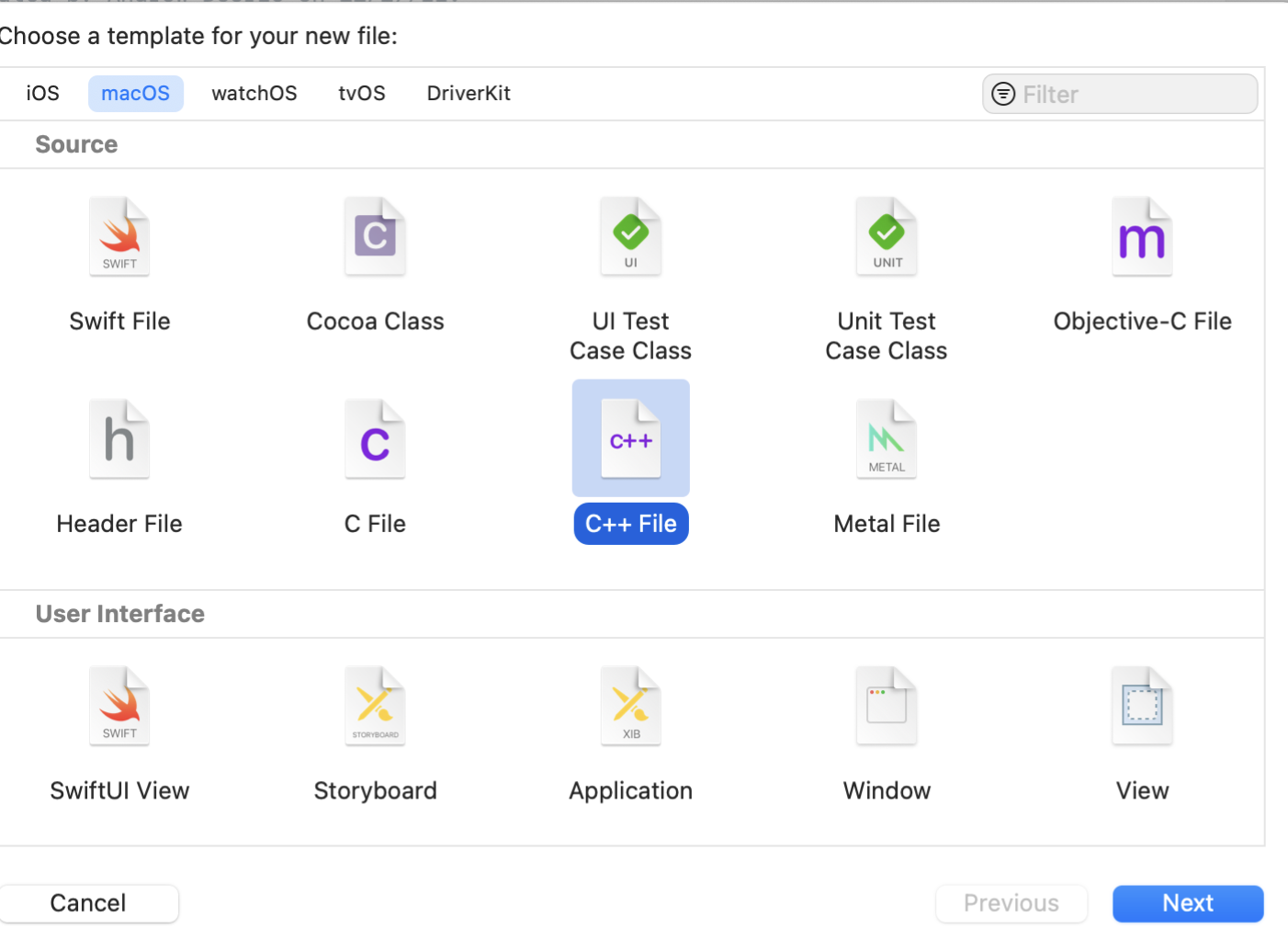Click the "User Interface" section heading
The width and height of the screenshot is (1288, 941).
click(120, 614)
